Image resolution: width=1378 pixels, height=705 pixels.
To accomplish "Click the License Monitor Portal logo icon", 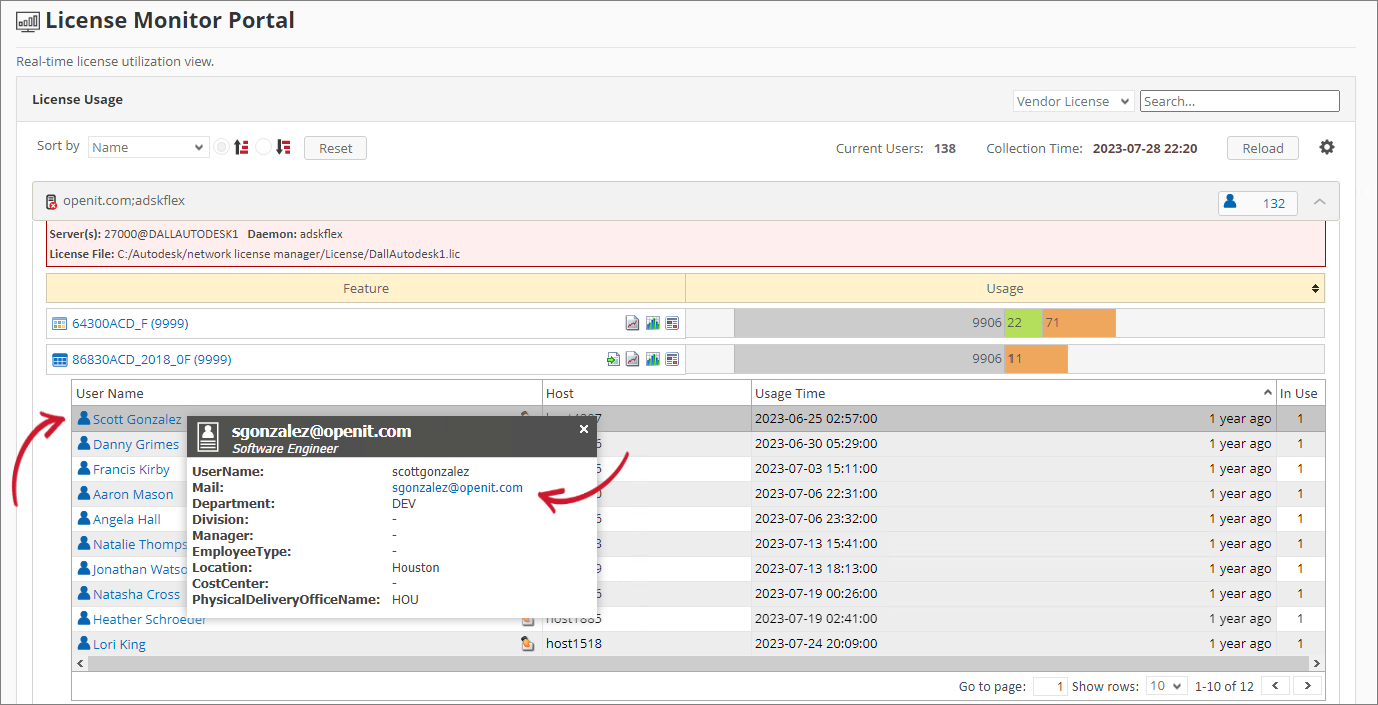I will pyautogui.click(x=28, y=21).
